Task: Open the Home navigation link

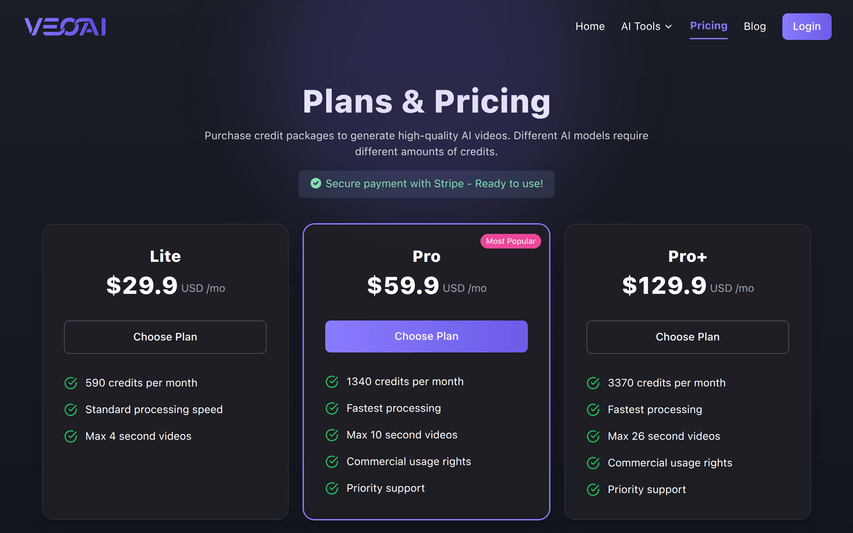Action: 590,27
